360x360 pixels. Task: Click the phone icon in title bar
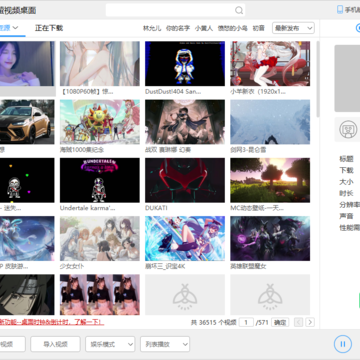pyautogui.click(x=340, y=10)
